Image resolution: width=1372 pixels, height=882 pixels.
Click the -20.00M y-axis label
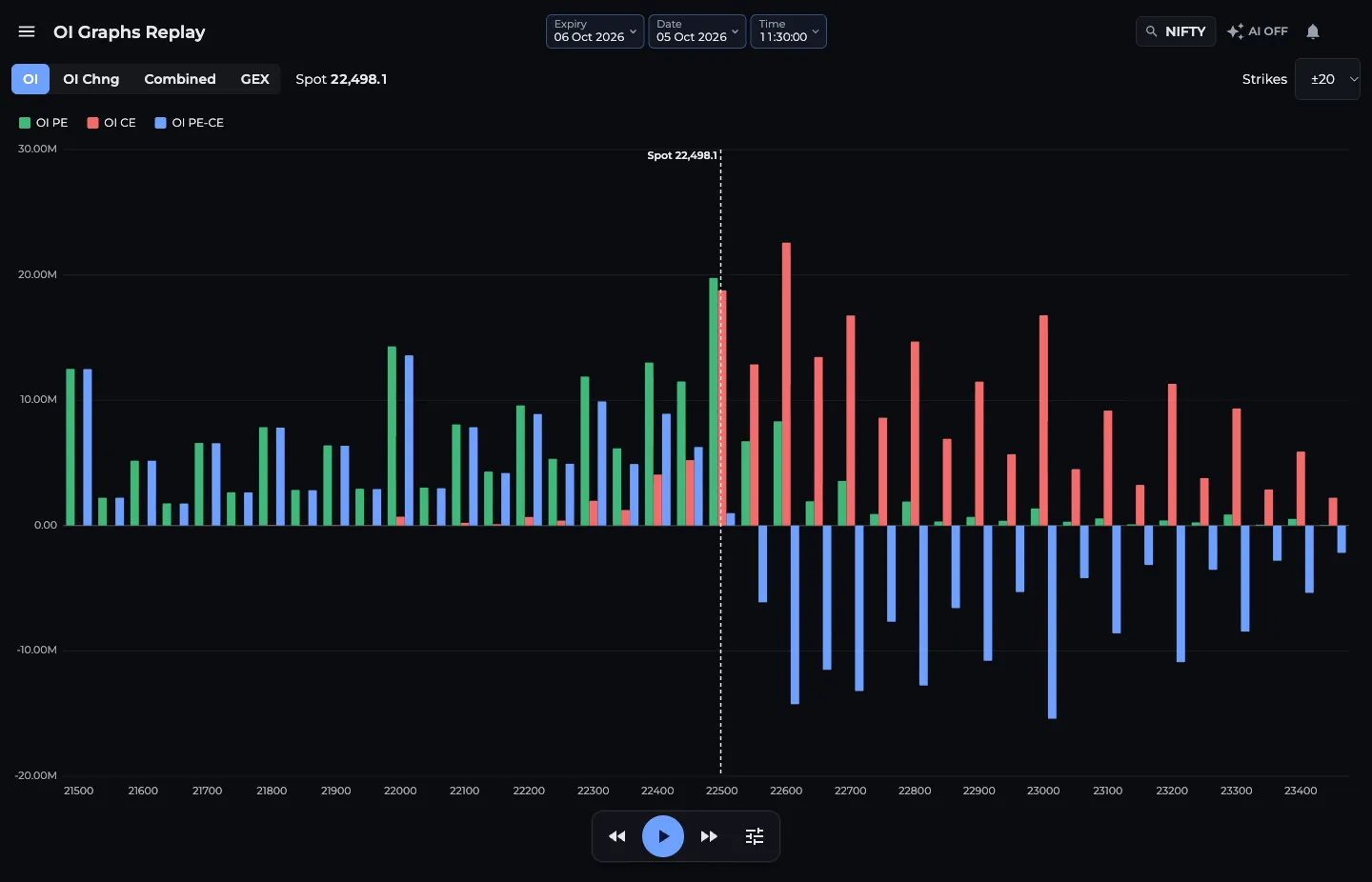36,775
